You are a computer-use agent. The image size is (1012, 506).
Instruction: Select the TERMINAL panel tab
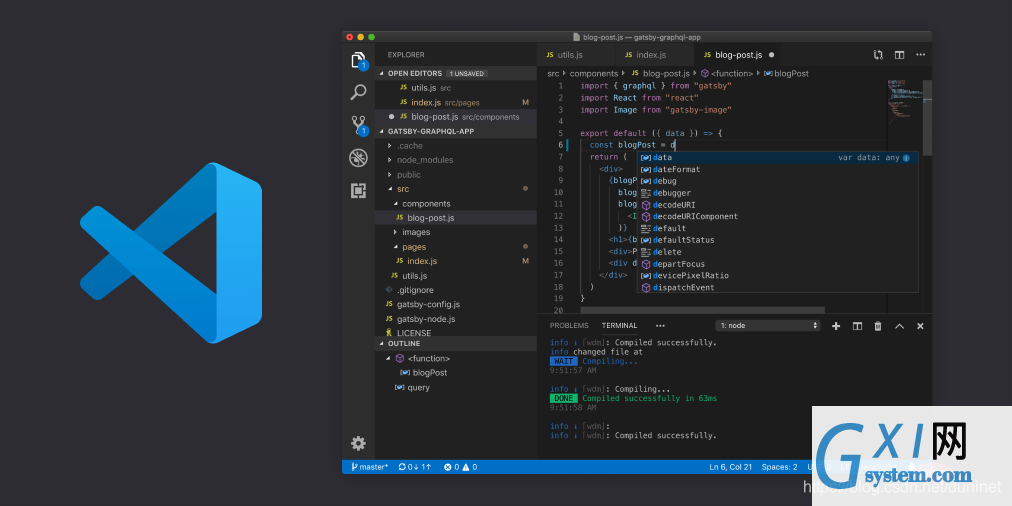pyautogui.click(x=620, y=326)
